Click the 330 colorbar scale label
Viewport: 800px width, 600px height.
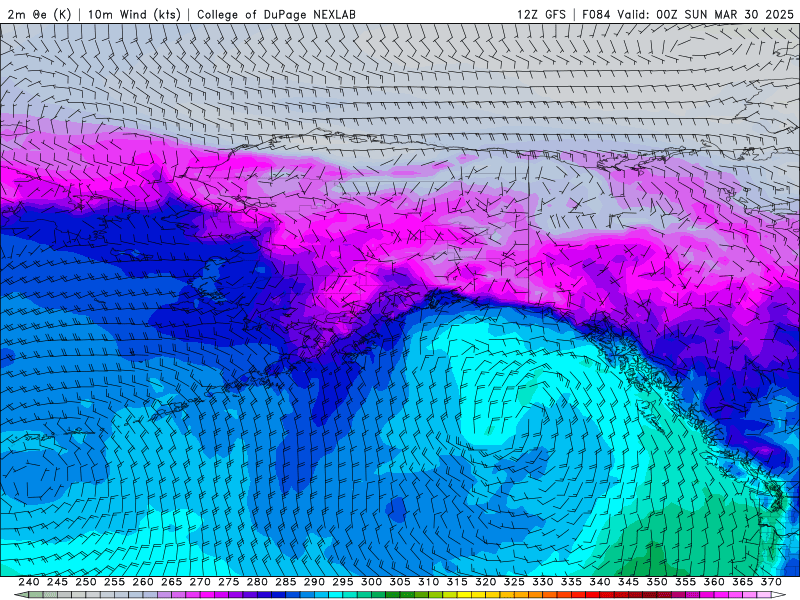coord(543,582)
